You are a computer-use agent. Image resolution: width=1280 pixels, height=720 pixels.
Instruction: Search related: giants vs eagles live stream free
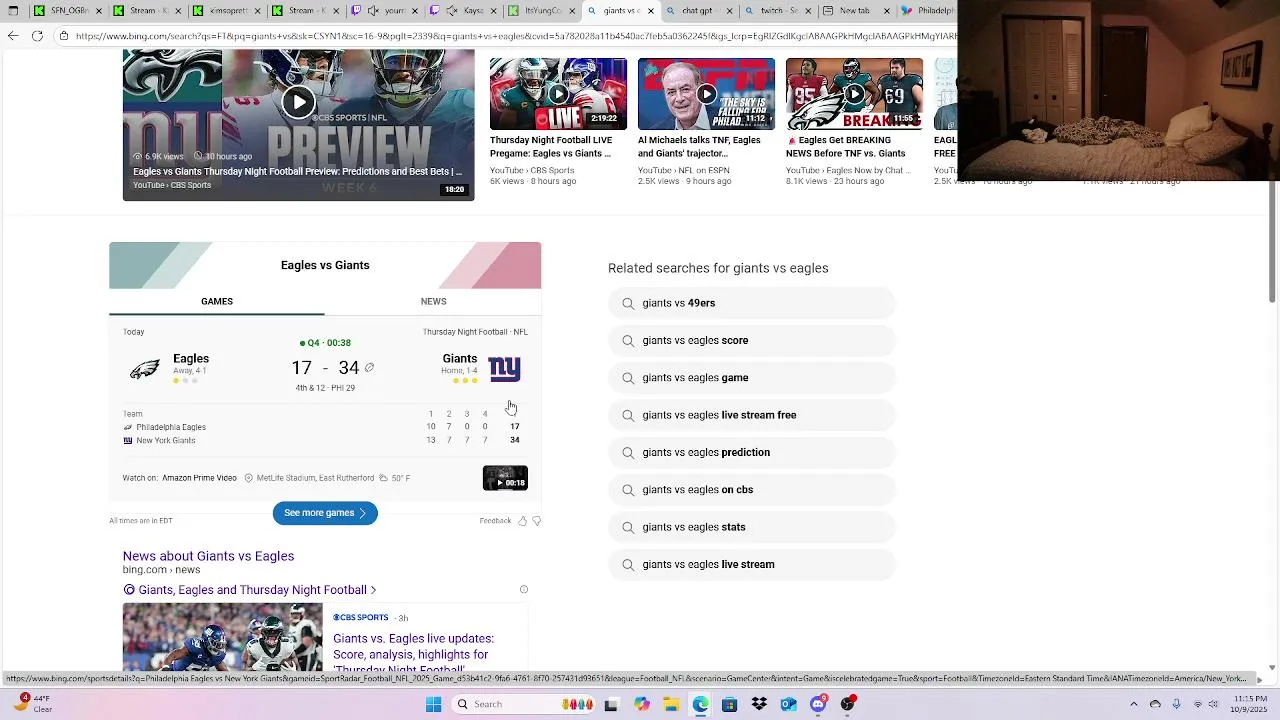point(751,415)
